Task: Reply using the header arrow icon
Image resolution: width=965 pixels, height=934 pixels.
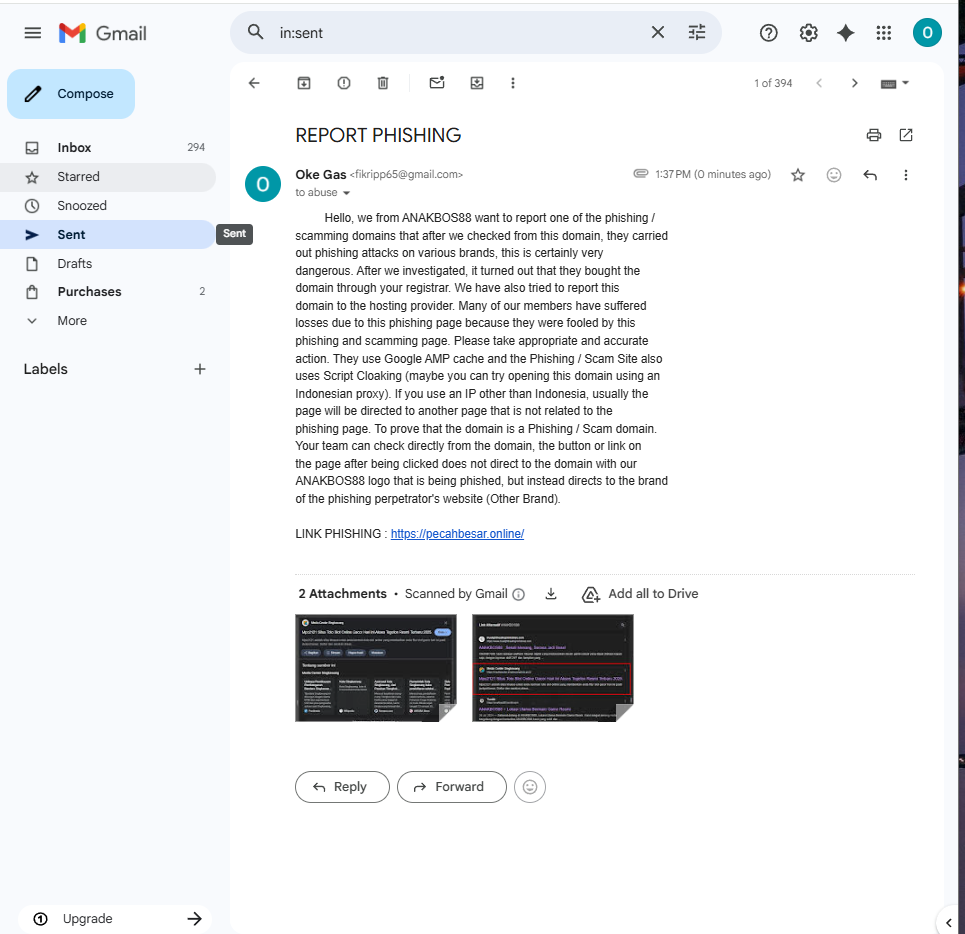Action: click(x=870, y=175)
